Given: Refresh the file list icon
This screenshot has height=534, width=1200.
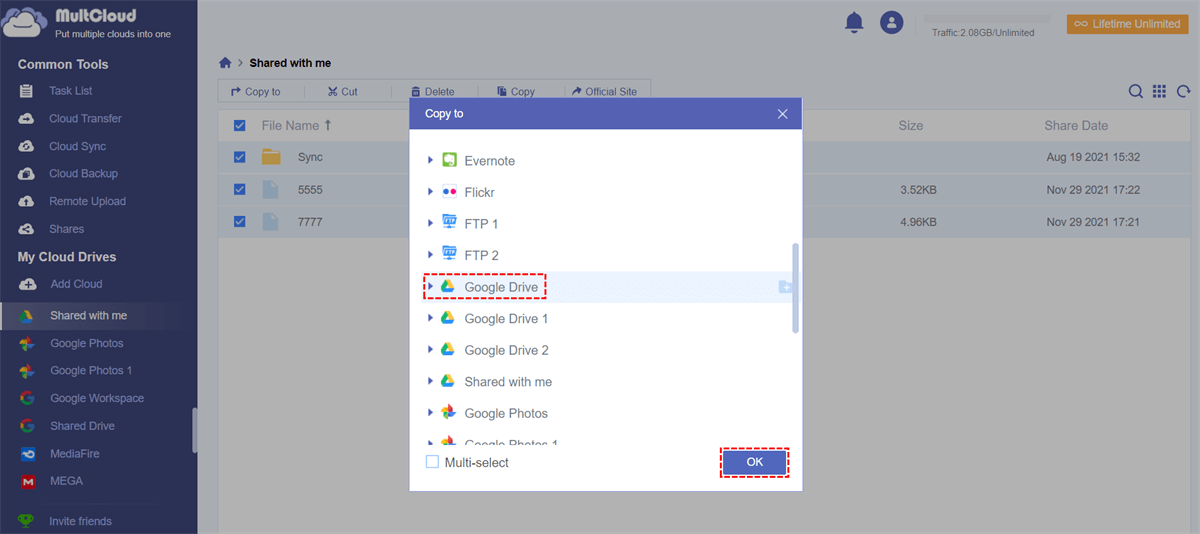Looking at the screenshot, I should [1183, 91].
